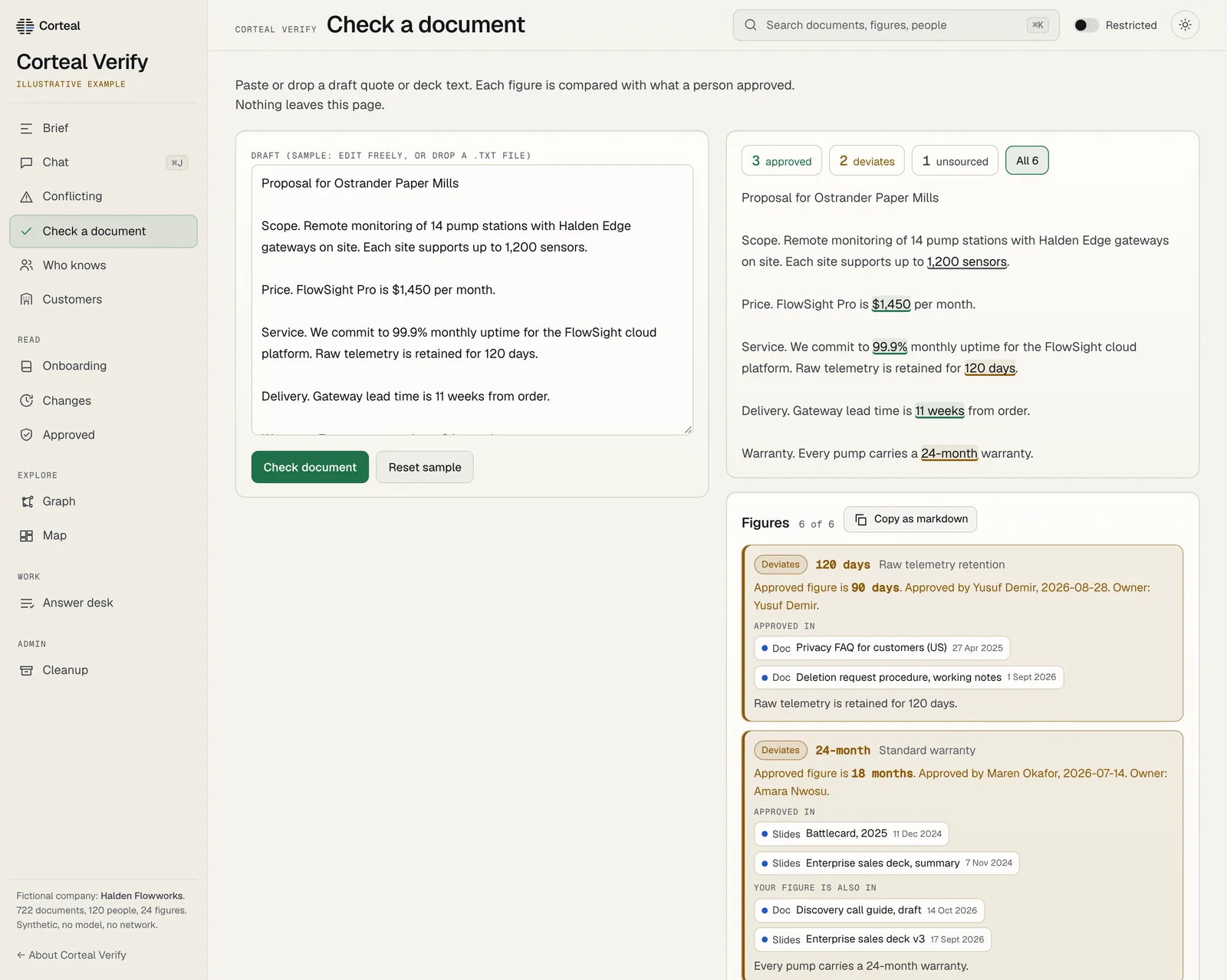Click the highlighted 120 days figure in preview

pos(990,369)
